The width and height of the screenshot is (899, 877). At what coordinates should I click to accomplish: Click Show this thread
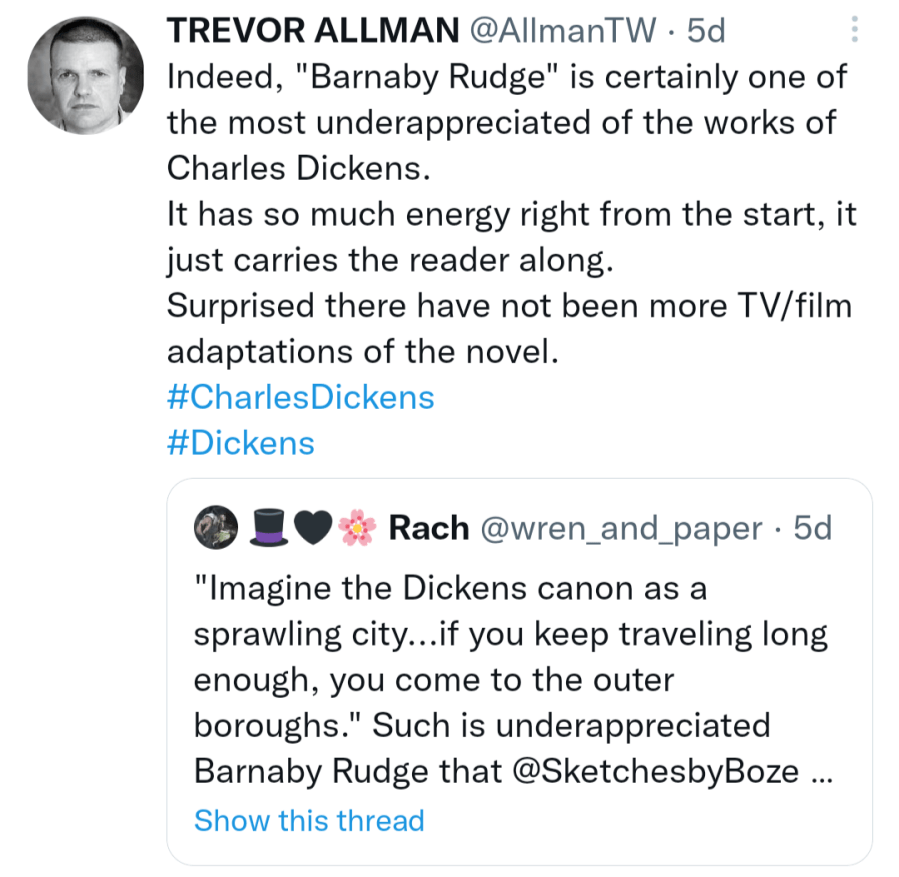(x=309, y=820)
